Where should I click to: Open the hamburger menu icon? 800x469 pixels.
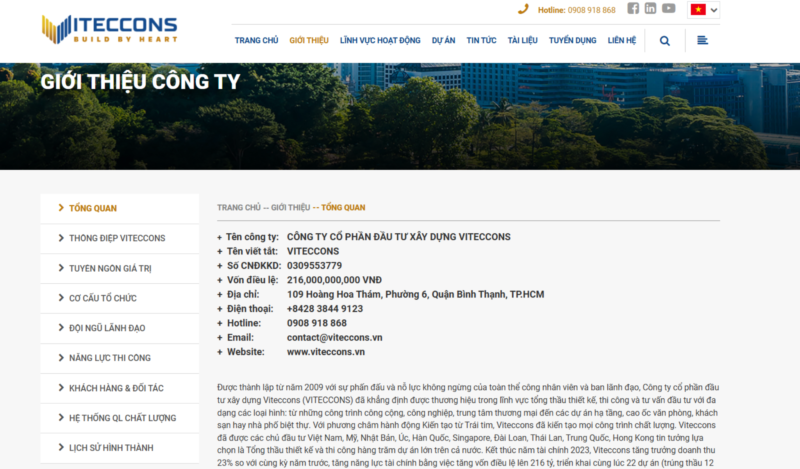703,40
